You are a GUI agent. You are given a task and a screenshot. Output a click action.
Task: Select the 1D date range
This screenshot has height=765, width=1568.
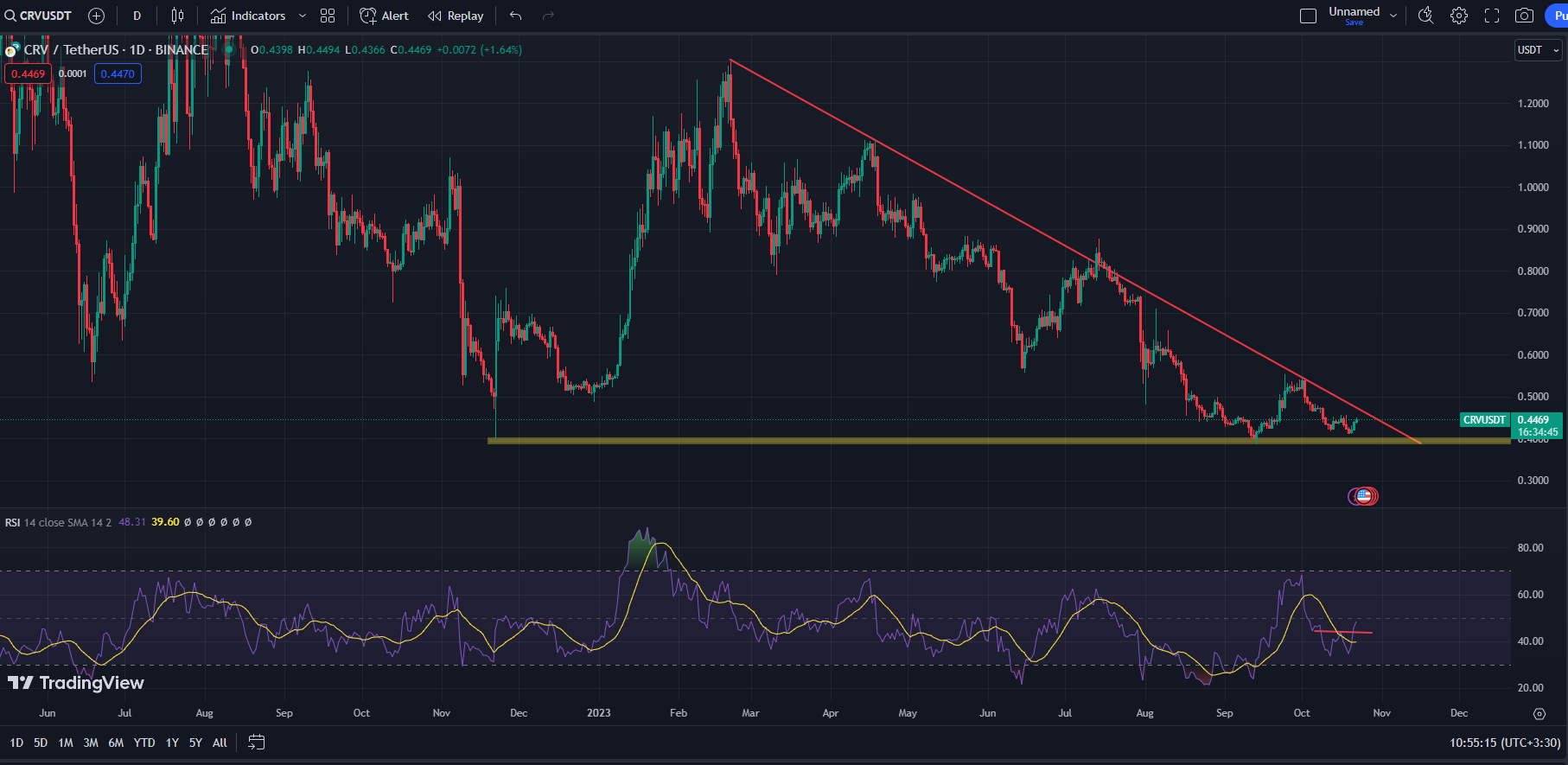click(x=16, y=743)
